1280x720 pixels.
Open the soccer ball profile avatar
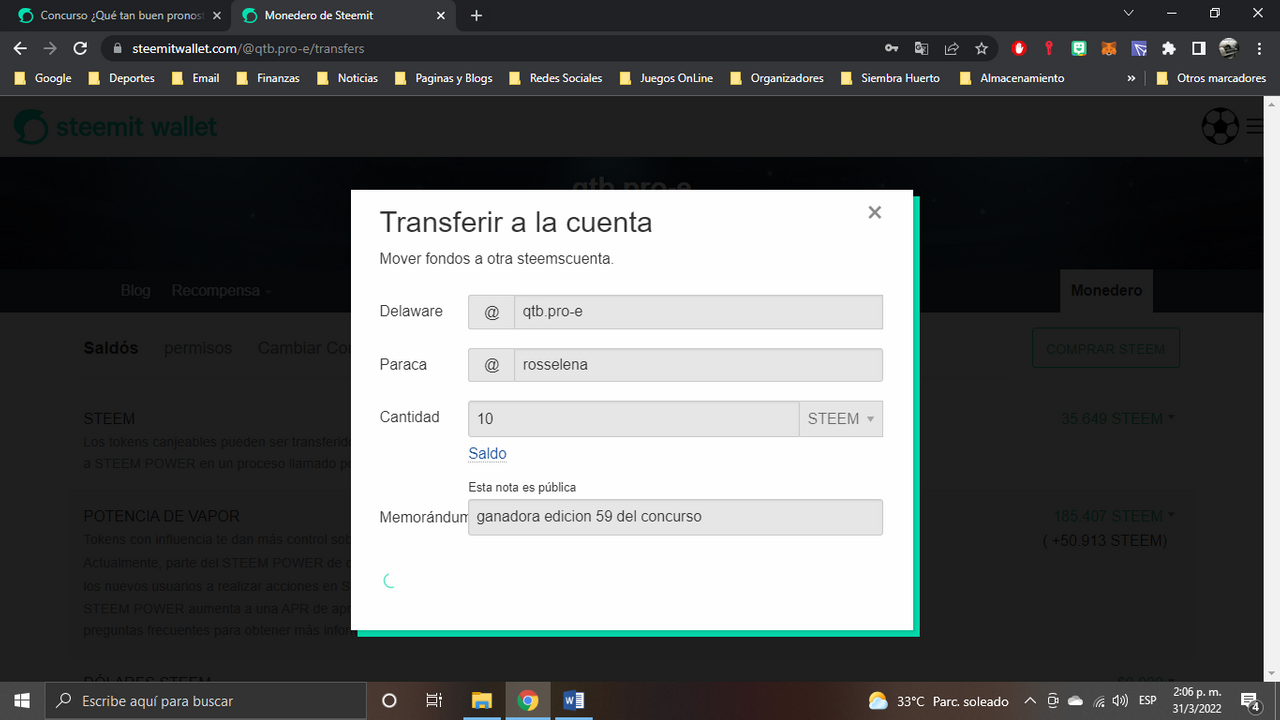tap(1219, 126)
